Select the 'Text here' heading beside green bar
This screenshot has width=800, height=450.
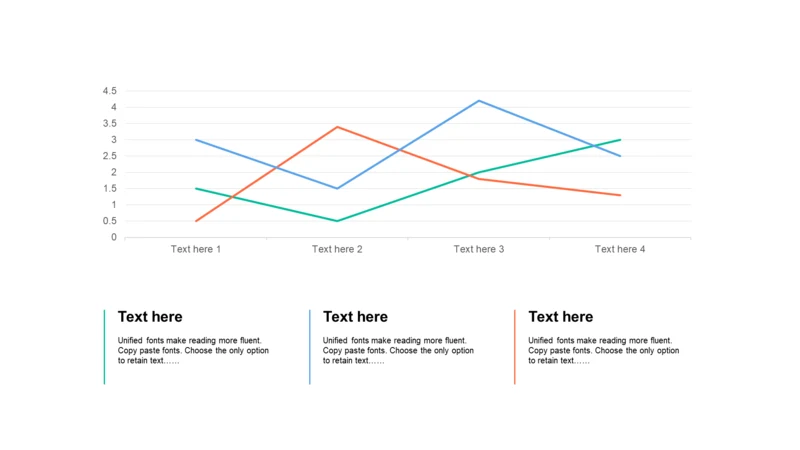point(150,317)
